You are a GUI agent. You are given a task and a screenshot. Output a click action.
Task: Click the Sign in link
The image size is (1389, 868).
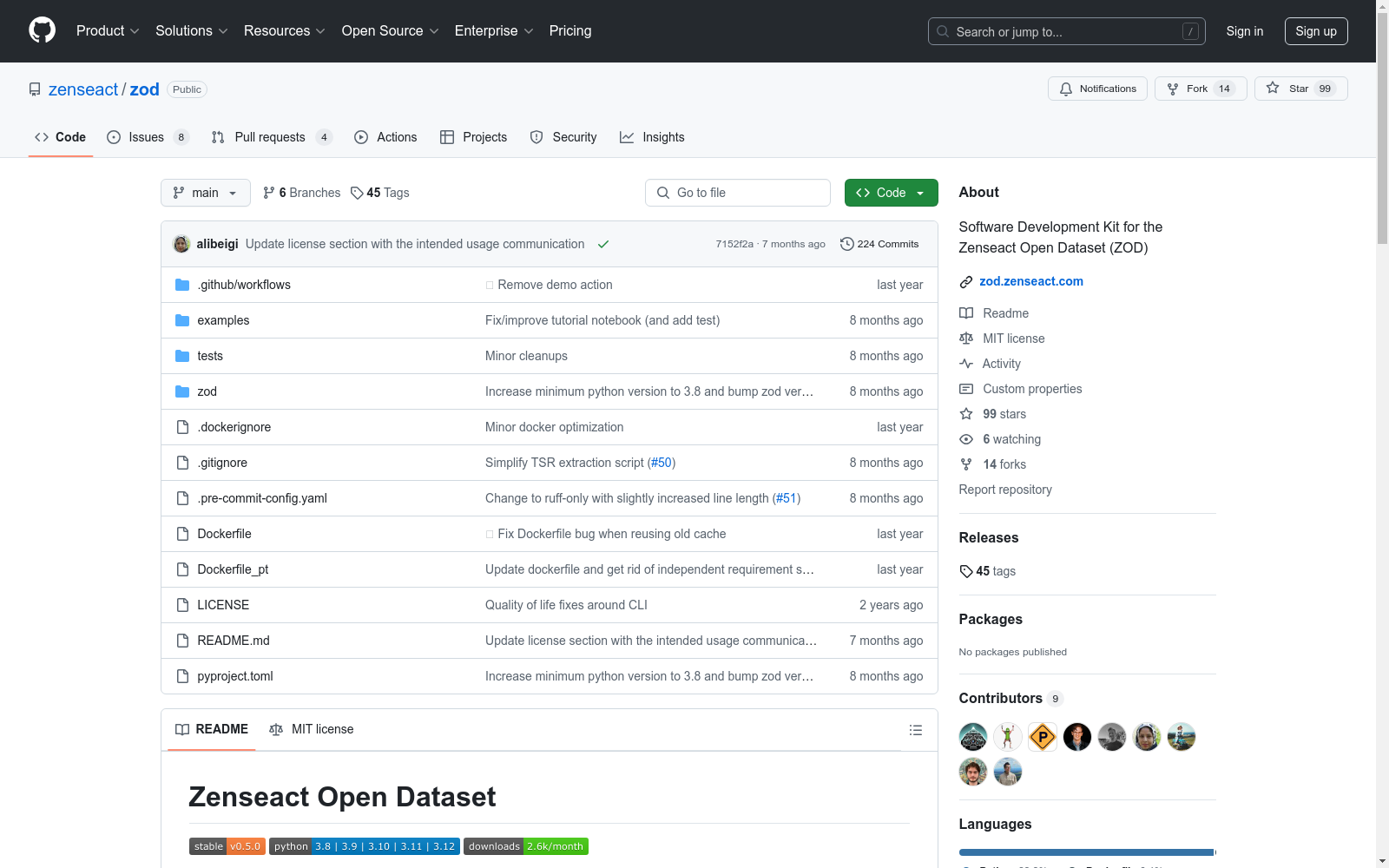1244,31
